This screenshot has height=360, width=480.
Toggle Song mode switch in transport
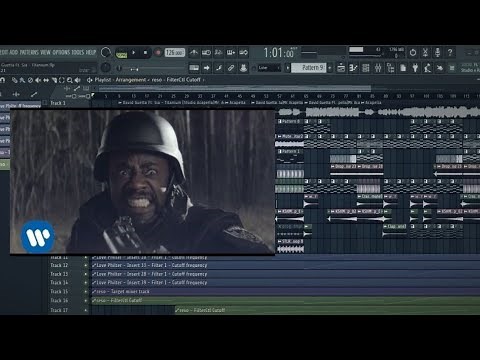coord(121,53)
